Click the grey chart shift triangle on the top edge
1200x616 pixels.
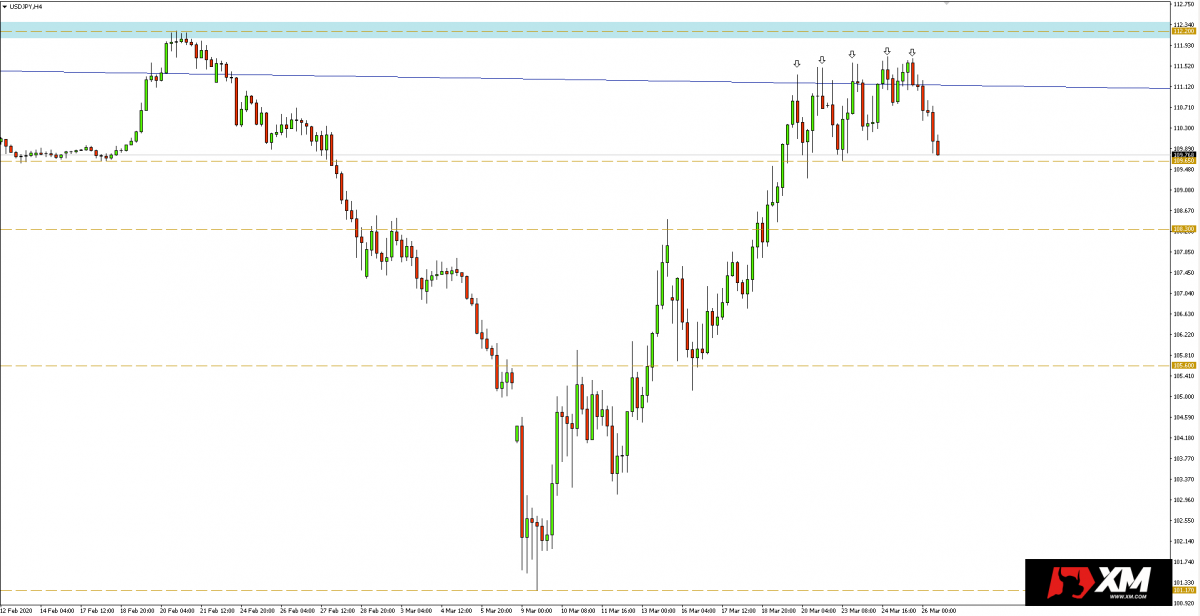tap(946, 3)
